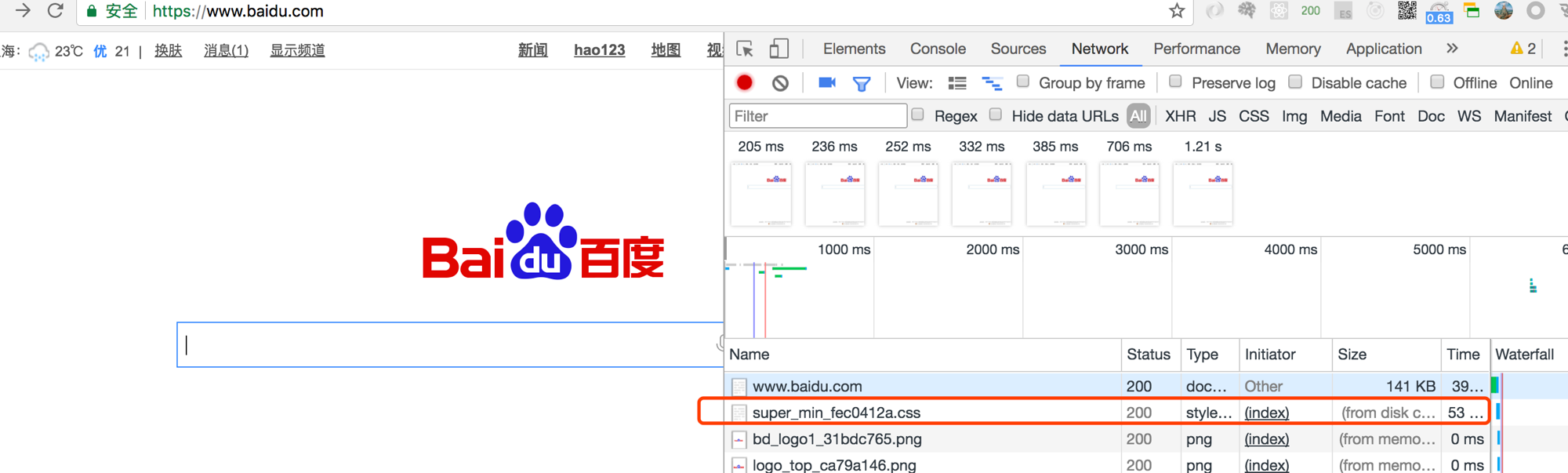
Task: Toggle the capture screenshots camera icon
Action: (826, 82)
